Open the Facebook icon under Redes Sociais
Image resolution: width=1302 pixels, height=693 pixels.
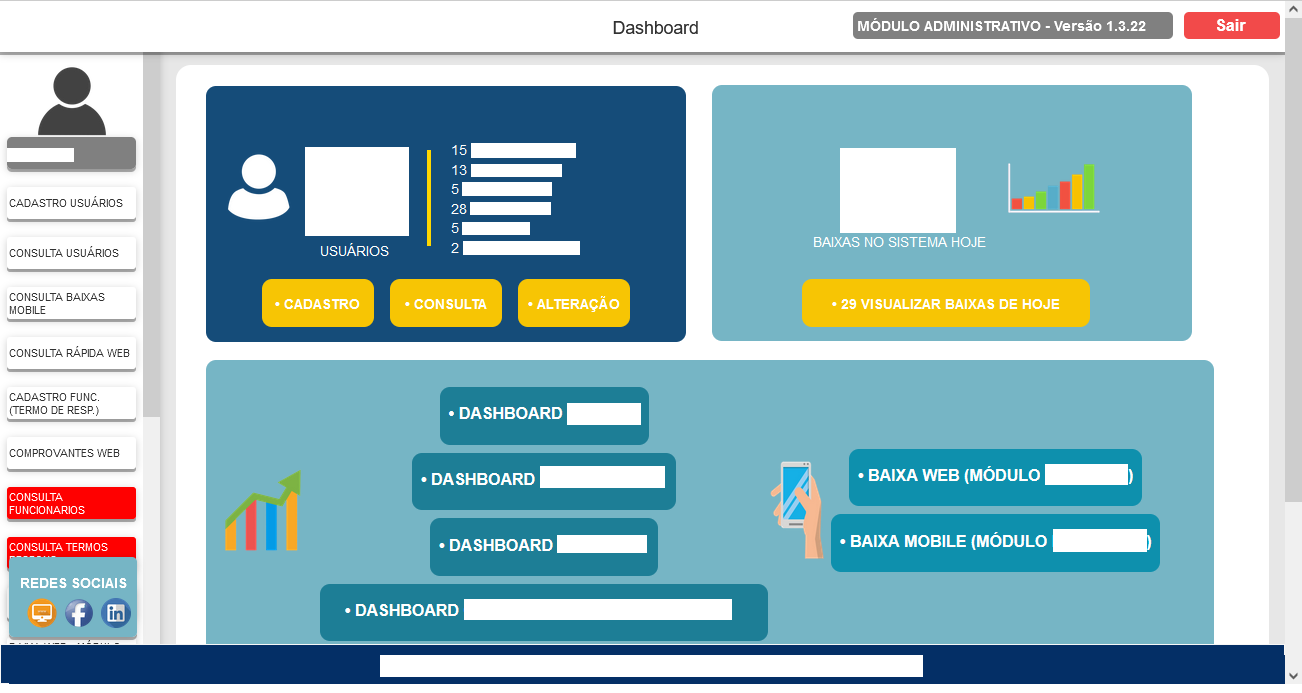pyautogui.click(x=78, y=613)
